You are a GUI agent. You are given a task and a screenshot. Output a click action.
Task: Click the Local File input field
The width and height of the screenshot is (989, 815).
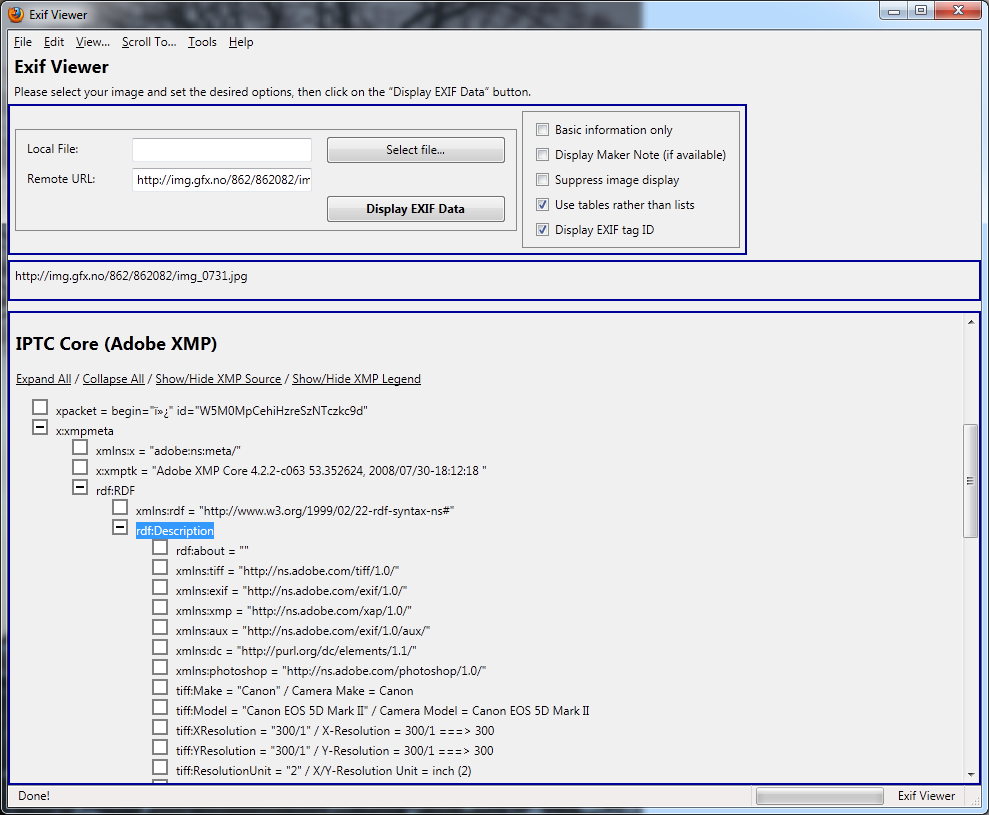tap(222, 150)
